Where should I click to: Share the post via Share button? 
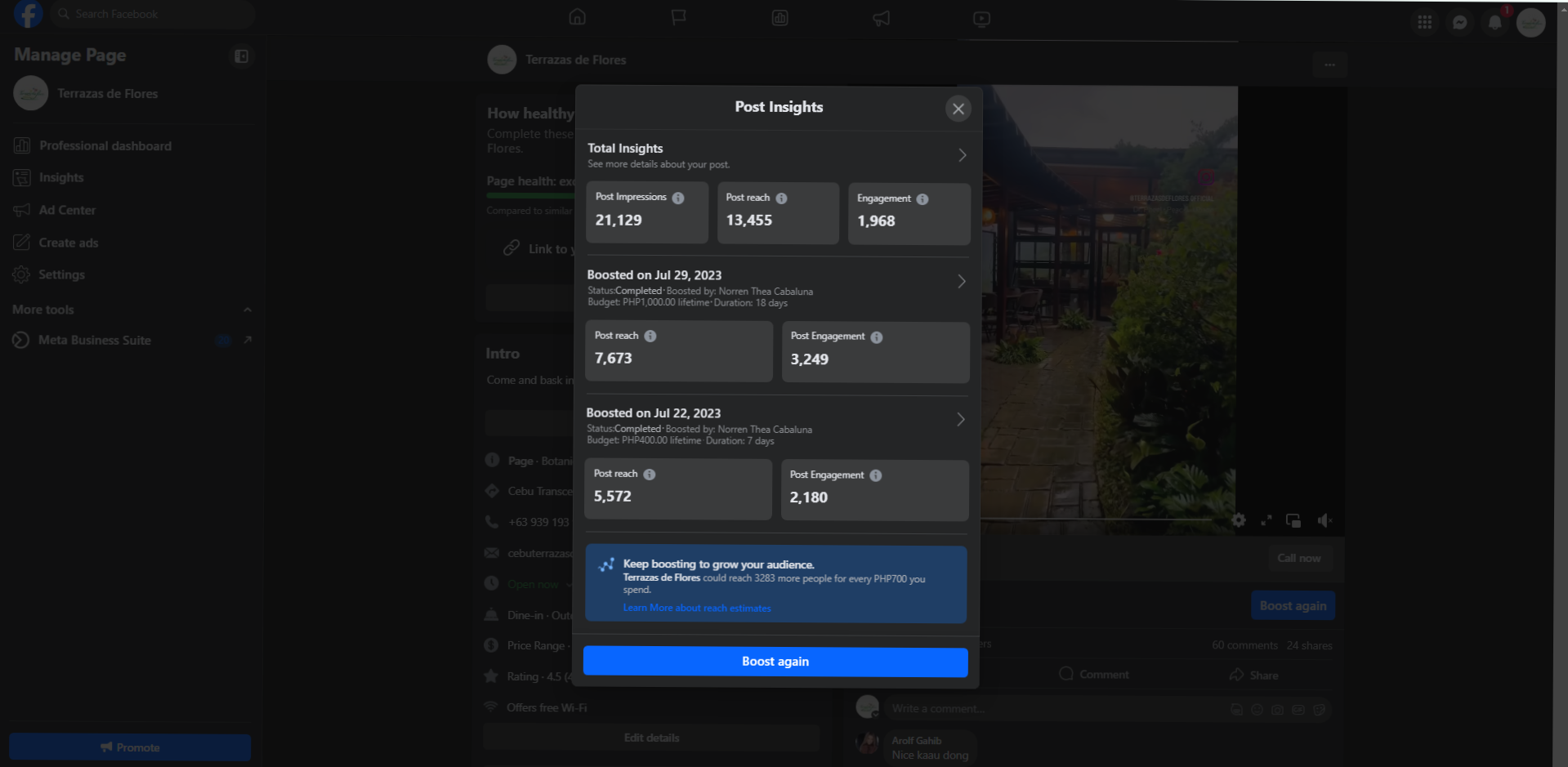pos(1254,676)
